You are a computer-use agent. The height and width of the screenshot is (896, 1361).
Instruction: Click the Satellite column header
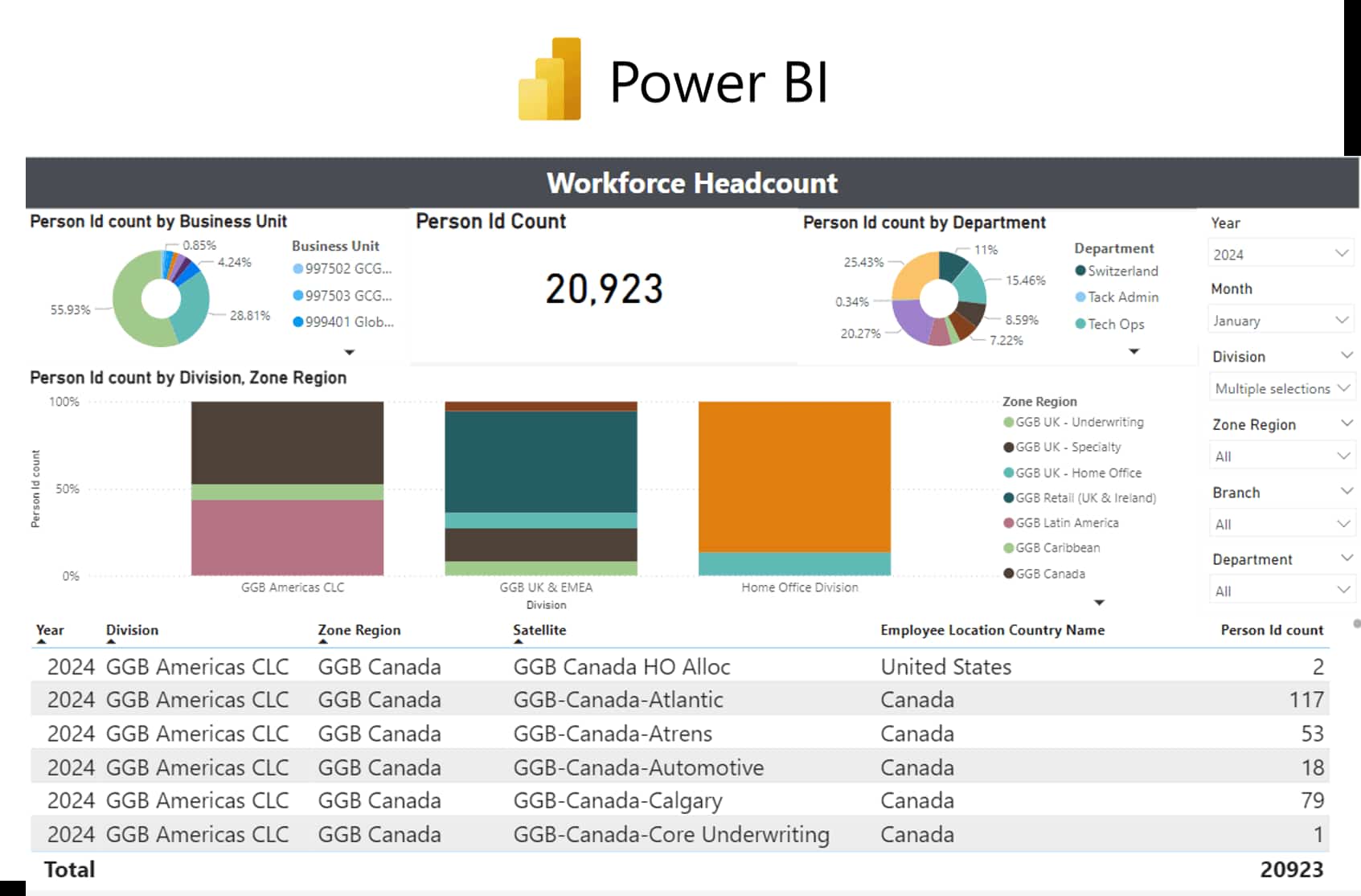(x=539, y=630)
